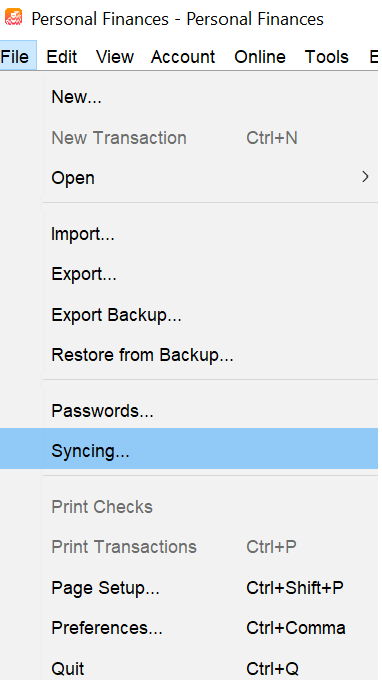
Task: Open the Online menu
Action: [260, 57]
